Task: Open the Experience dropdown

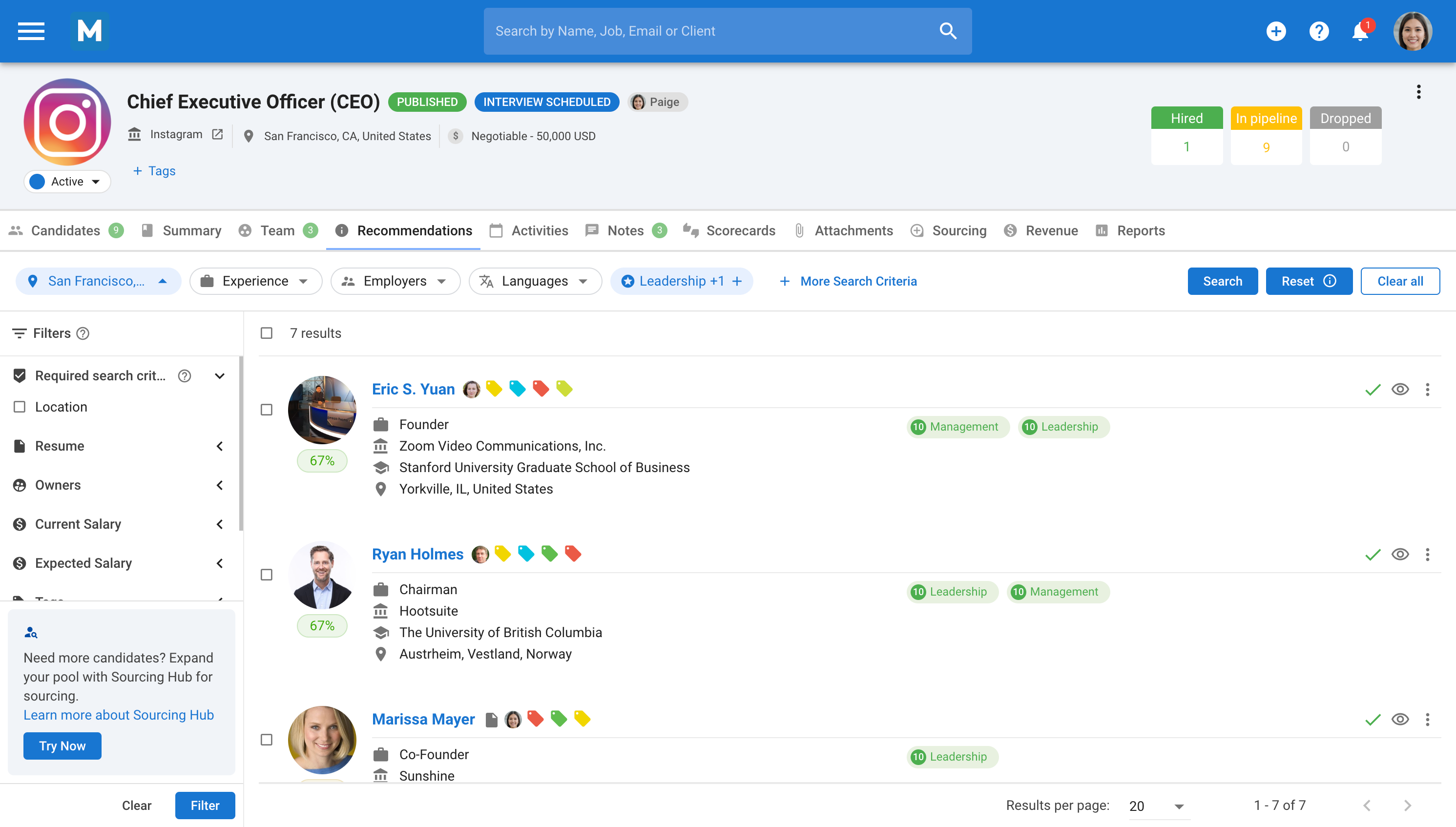Action: coord(256,281)
